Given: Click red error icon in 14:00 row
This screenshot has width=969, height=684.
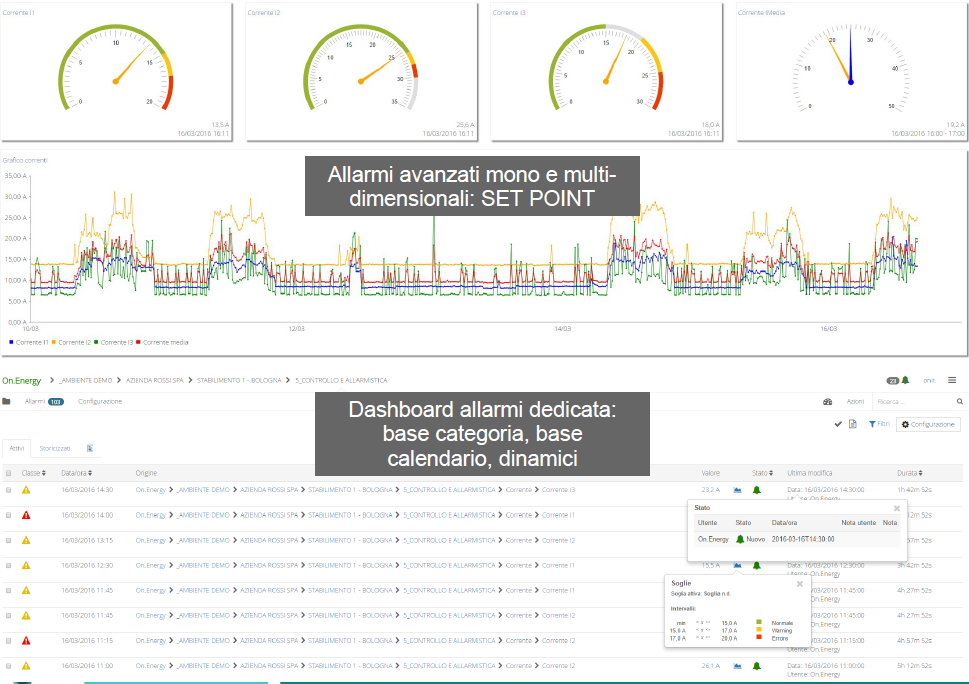Looking at the screenshot, I should coord(26,515).
